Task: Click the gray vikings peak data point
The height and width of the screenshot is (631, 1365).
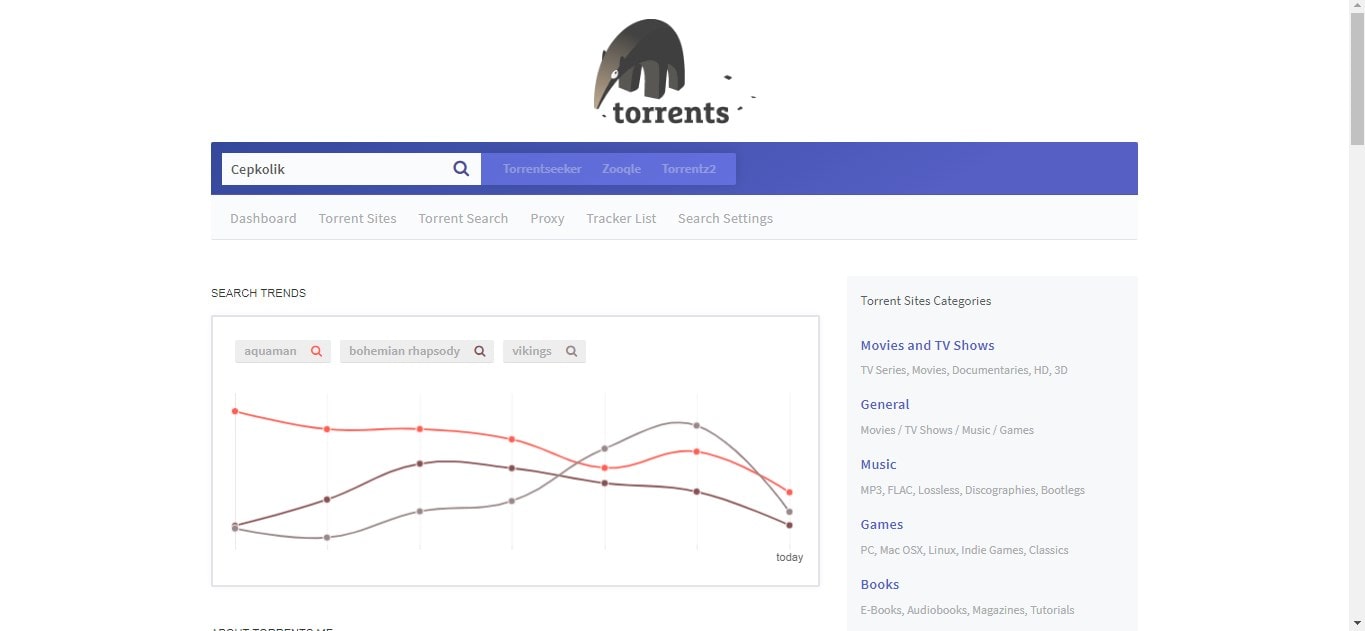Action: (x=697, y=426)
